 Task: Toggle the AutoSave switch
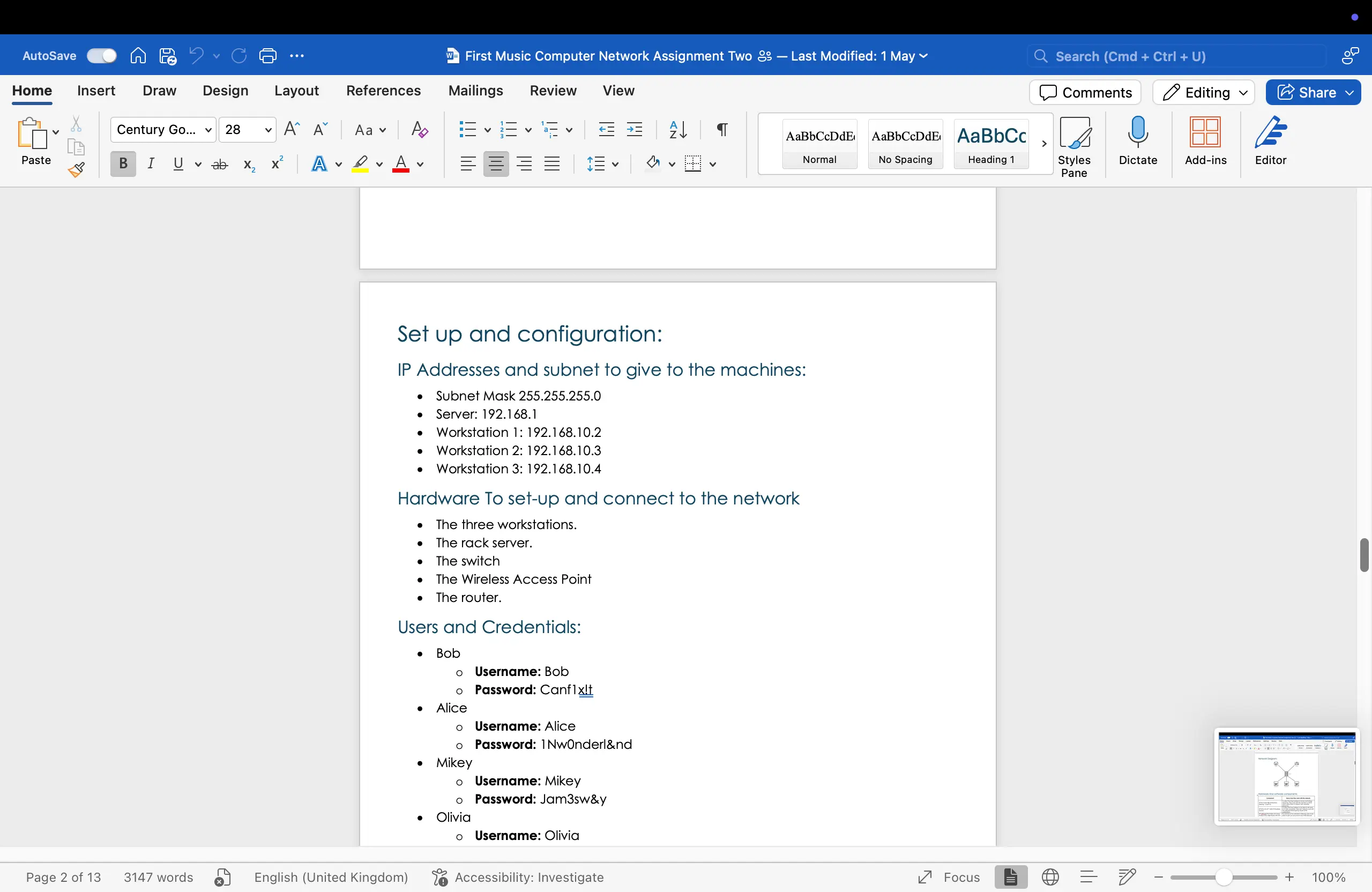coord(101,56)
